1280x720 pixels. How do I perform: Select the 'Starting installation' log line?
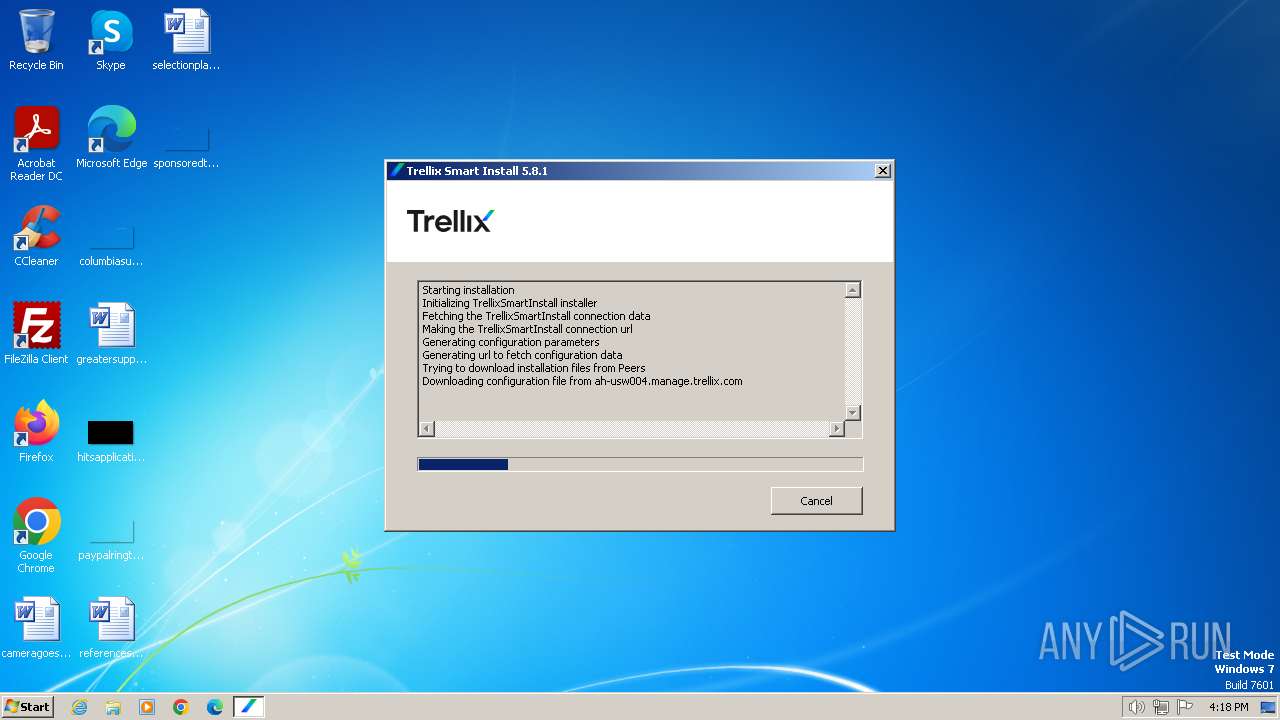click(x=468, y=290)
